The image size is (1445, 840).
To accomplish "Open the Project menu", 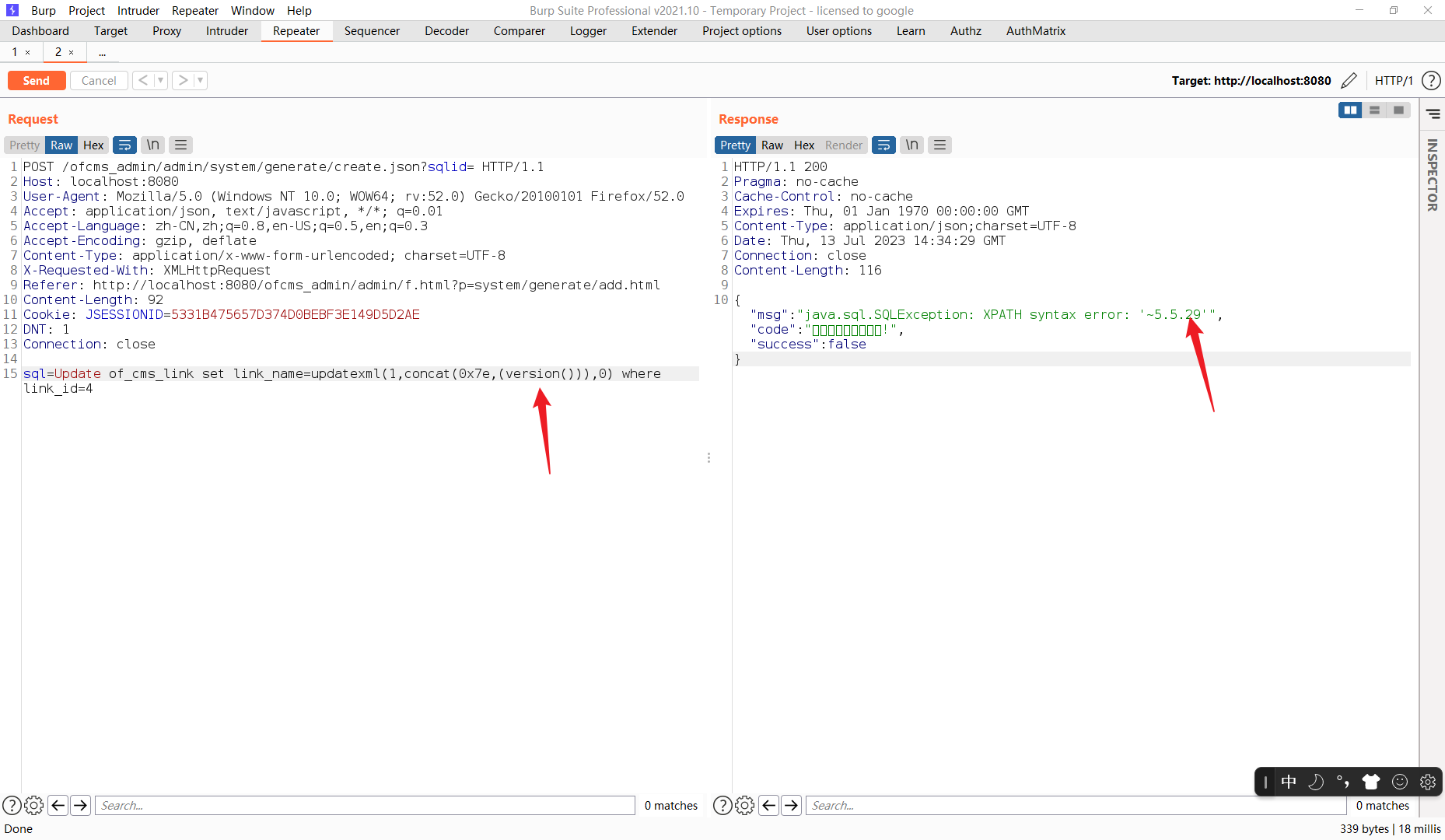I will (x=86, y=10).
